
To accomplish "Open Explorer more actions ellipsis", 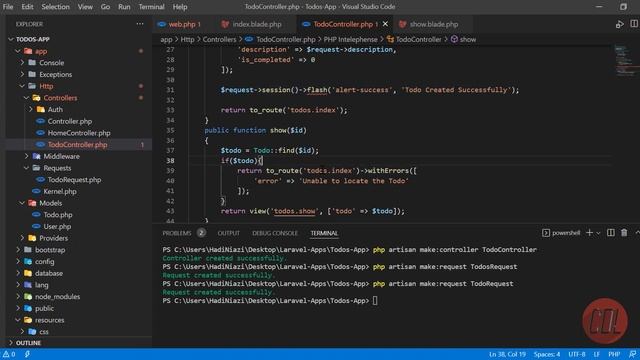I will coord(140,24).
